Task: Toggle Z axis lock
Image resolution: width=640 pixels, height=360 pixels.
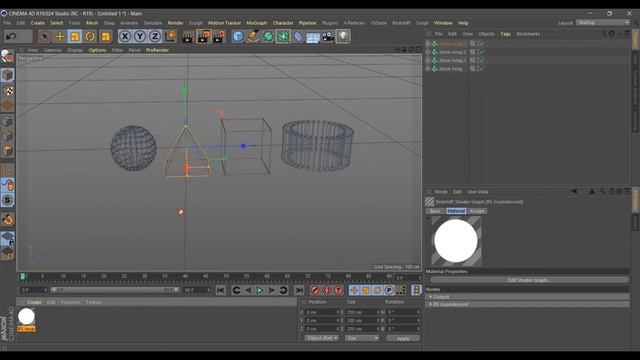Action: coord(155,37)
